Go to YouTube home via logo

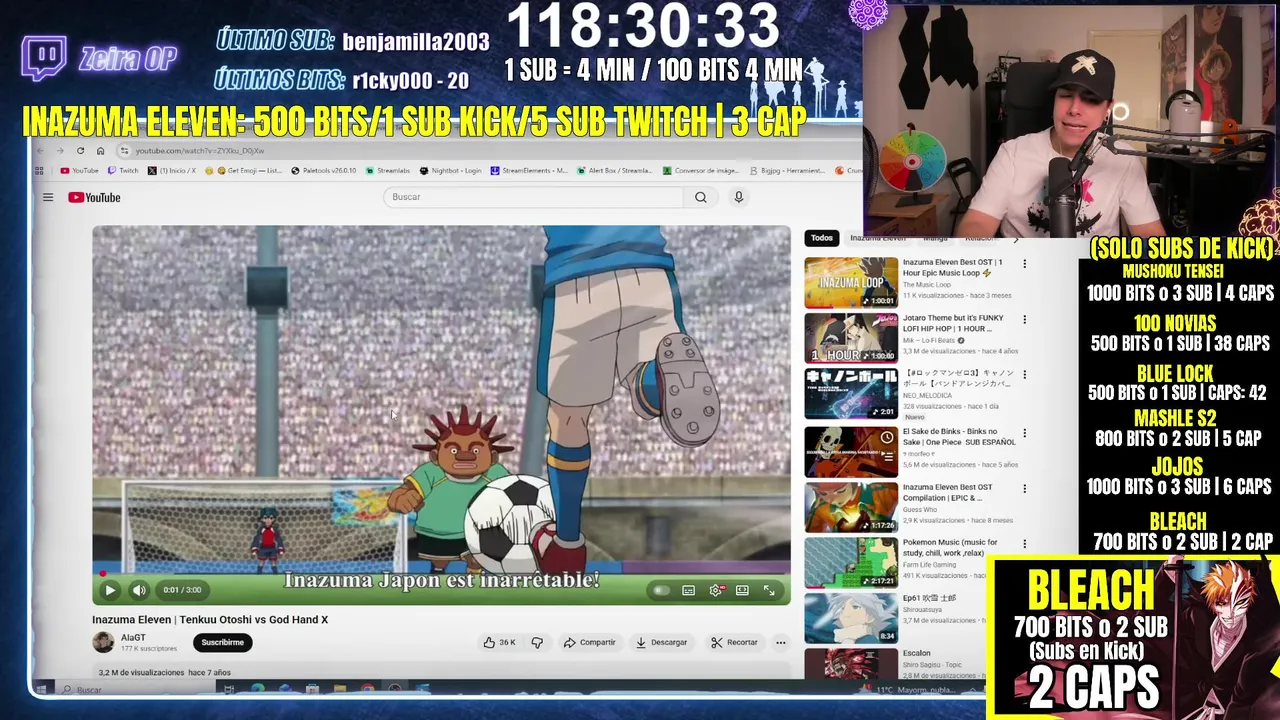pos(94,197)
